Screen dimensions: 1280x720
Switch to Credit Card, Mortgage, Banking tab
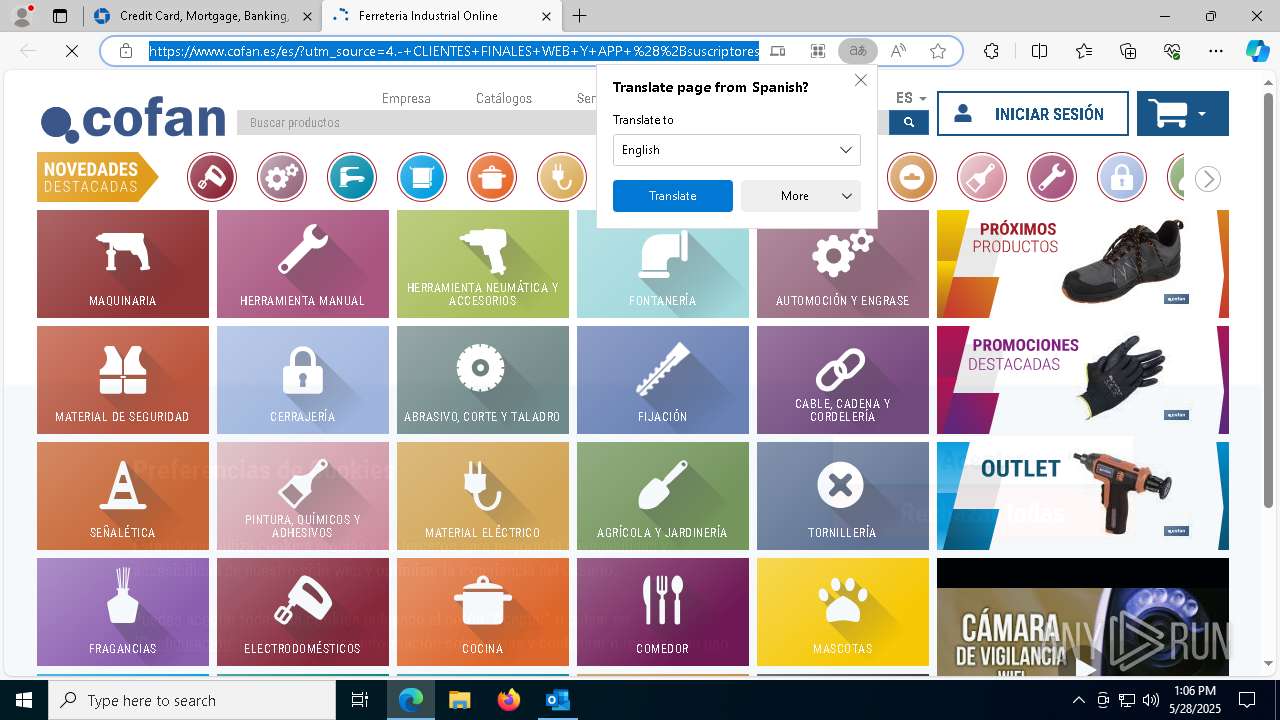coord(204,16)
